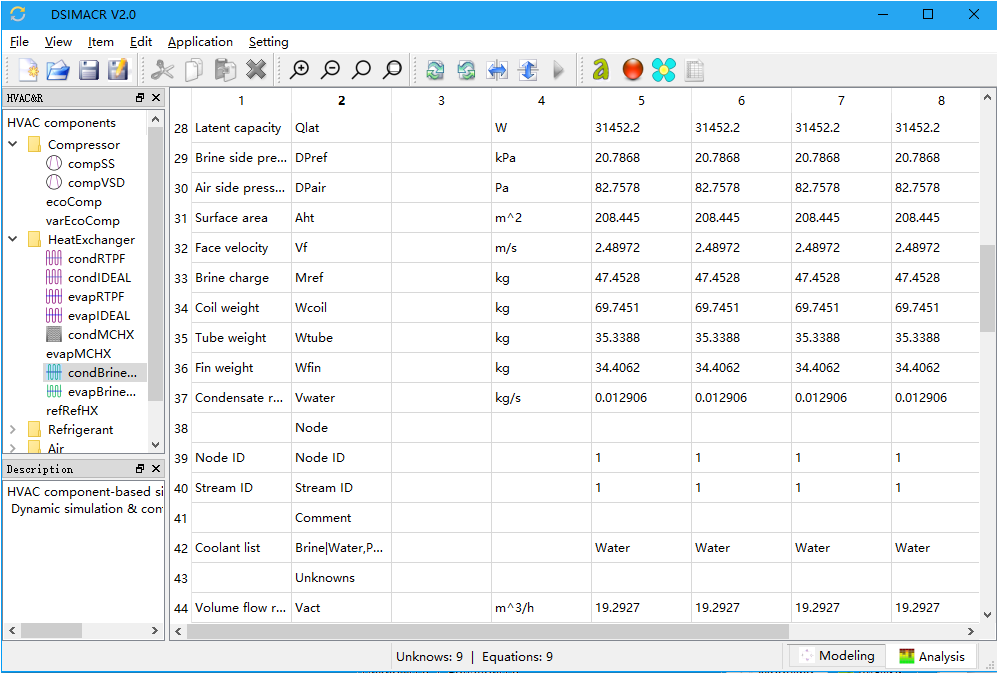The height and width of the screenshot is (673, 997).
Task: Select refRefHX in the tree
Action: coord(72,410)
